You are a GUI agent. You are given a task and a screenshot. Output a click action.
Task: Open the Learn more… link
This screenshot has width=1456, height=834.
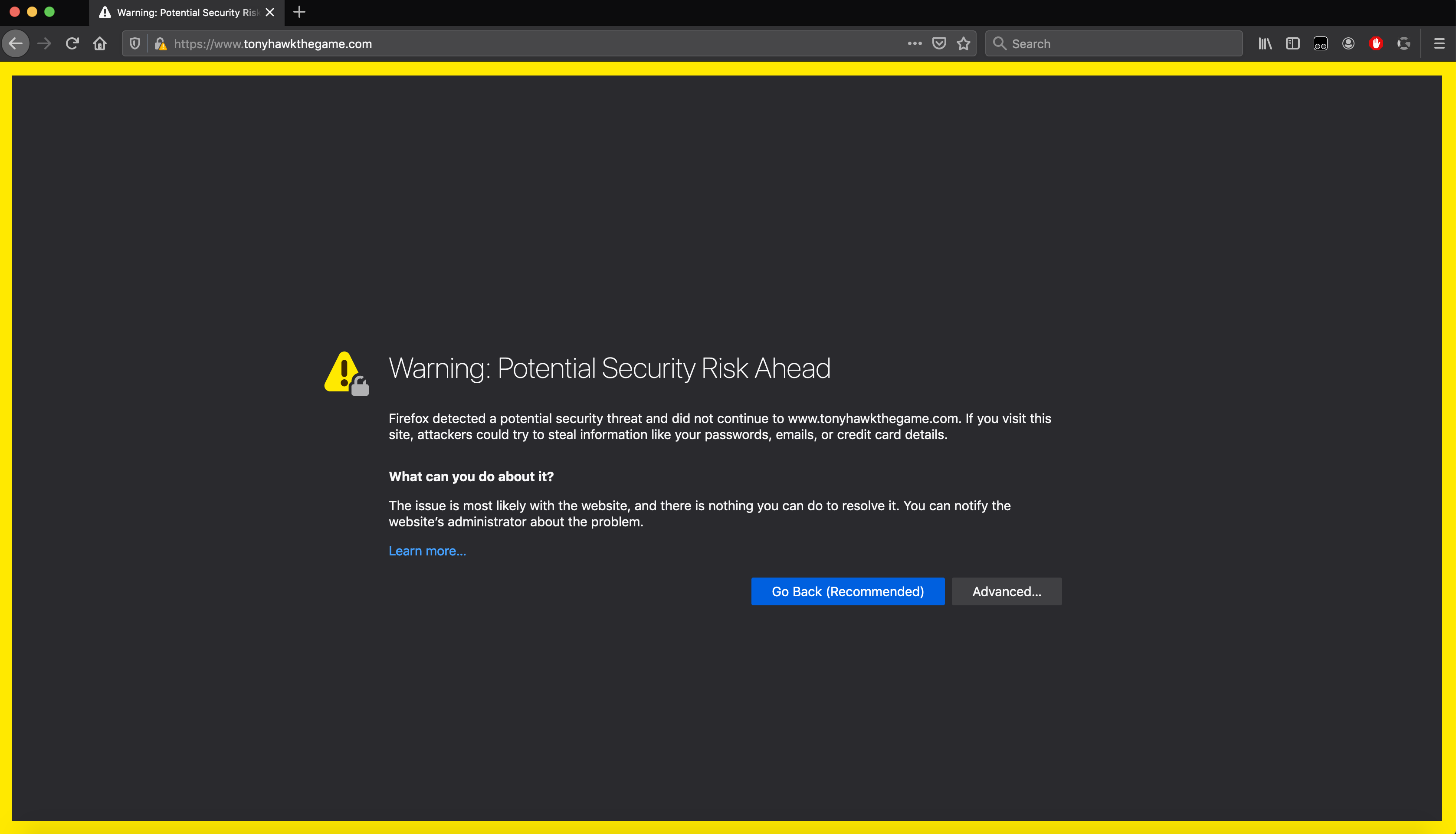point(427,551)
